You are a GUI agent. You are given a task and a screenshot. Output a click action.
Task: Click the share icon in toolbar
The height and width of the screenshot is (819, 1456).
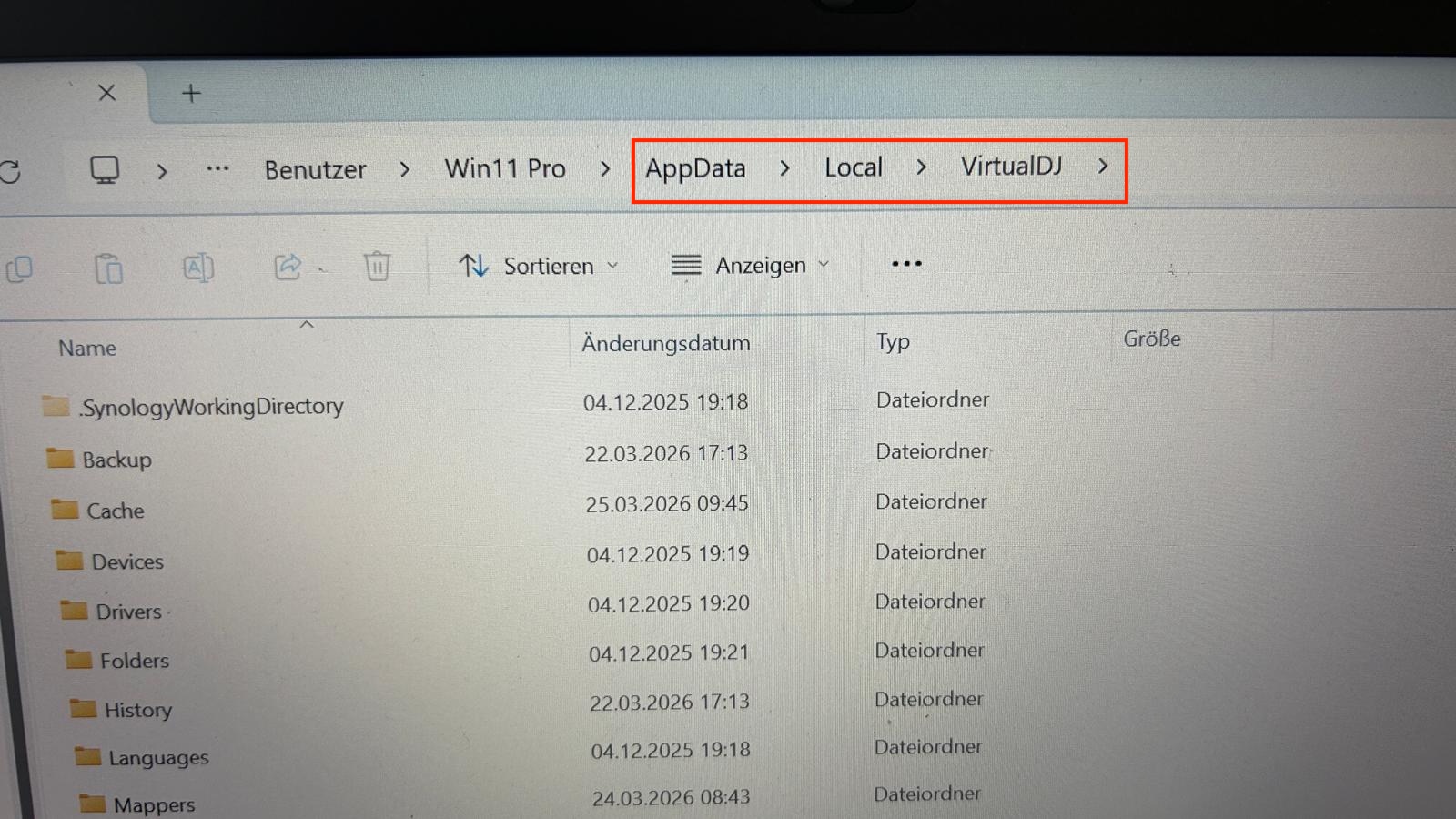coord(288,267)
